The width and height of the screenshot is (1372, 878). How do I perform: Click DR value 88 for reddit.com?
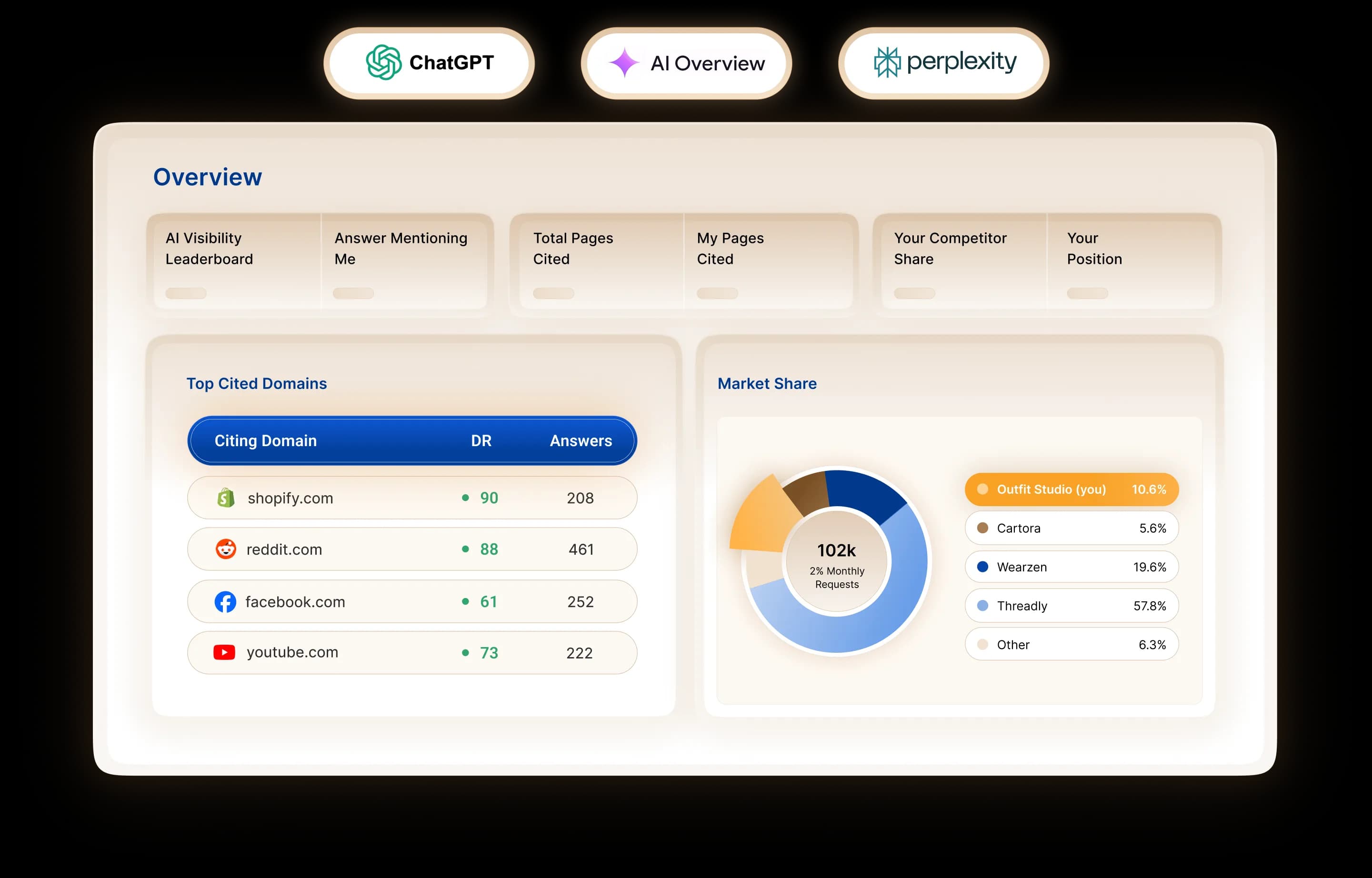pyautogui.click(x=489, y=549)
